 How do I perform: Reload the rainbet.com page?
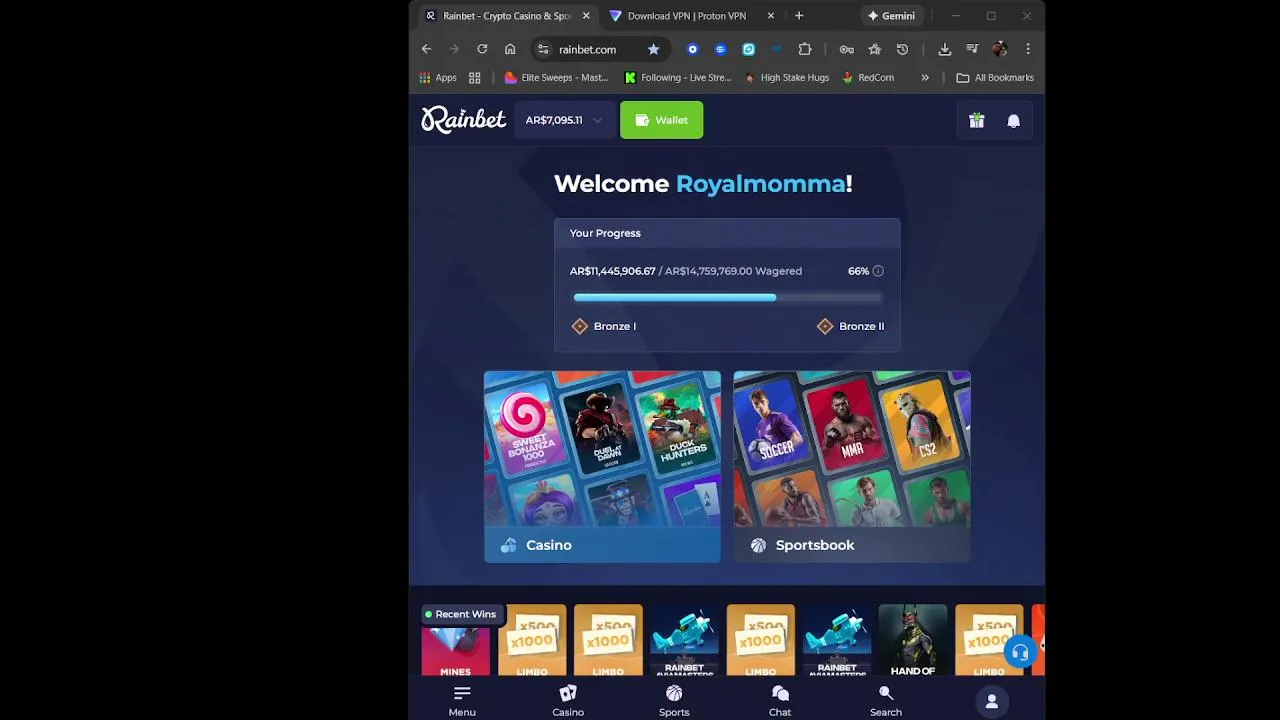[482, 49]
